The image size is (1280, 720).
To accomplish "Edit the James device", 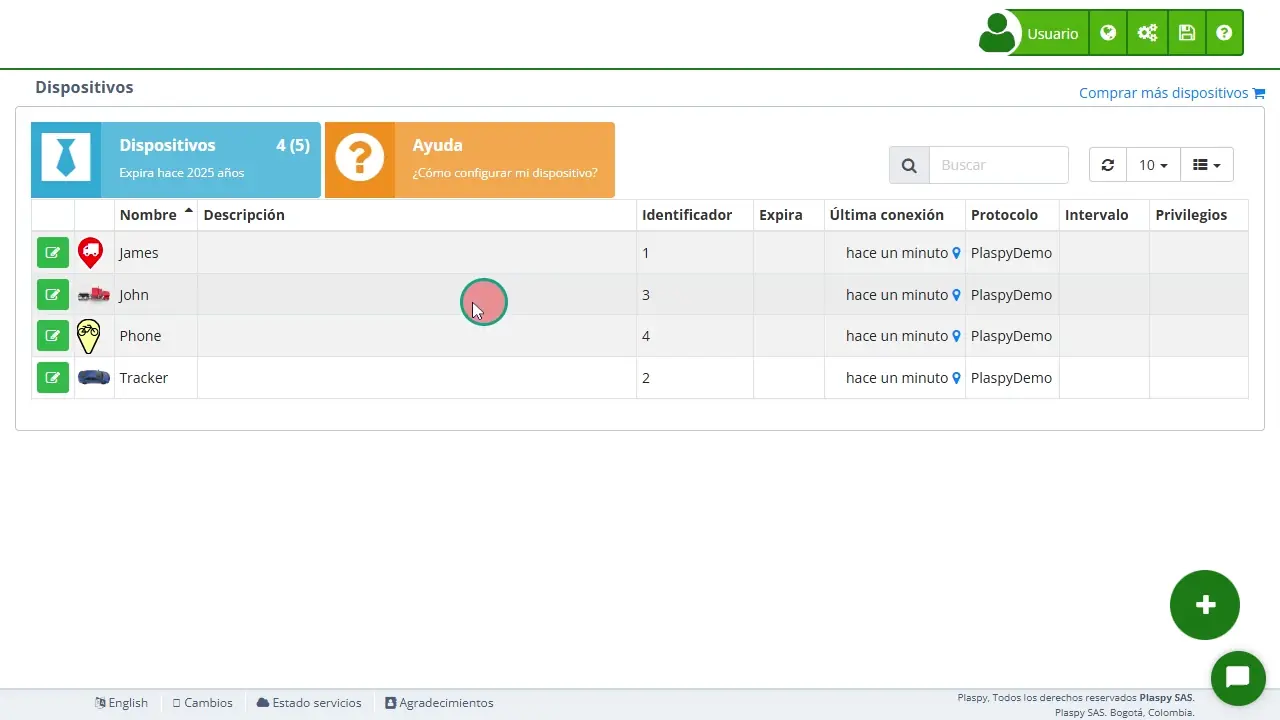I will (53, 253).
